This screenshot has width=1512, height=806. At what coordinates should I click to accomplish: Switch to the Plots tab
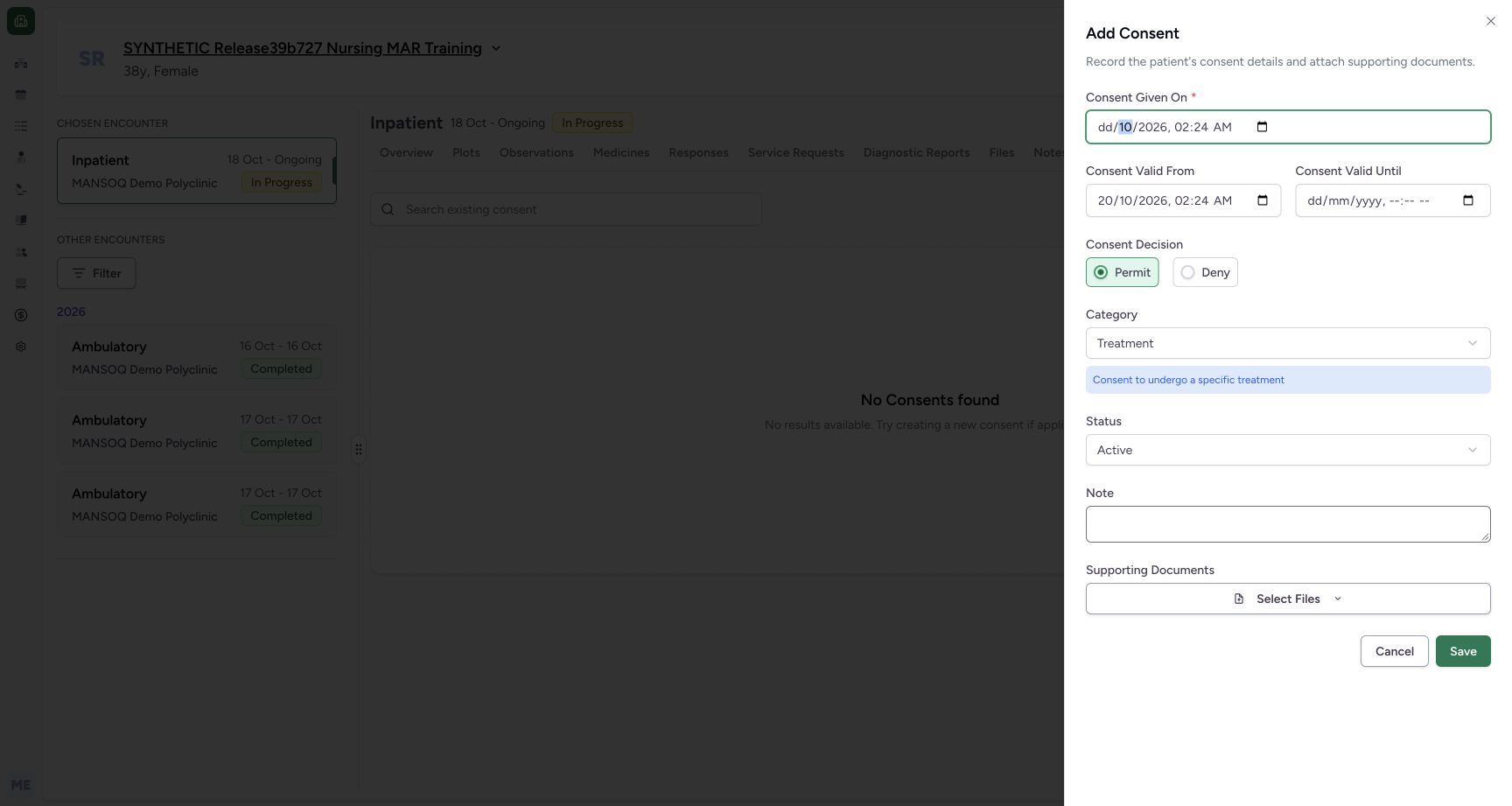pyautogui.click(x=466, y=152)
